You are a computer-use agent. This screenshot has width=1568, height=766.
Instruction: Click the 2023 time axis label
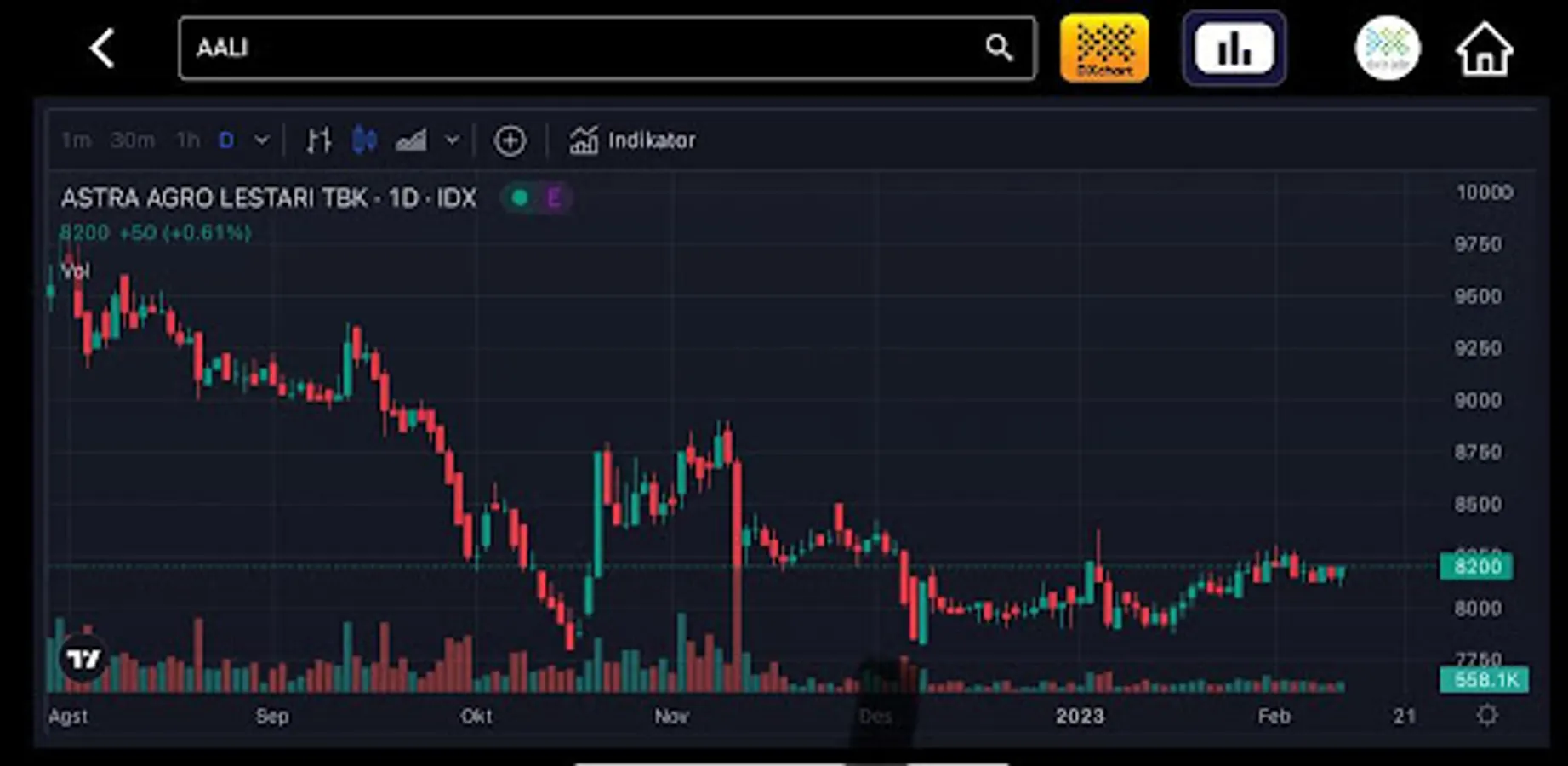[x=1080, y=717]
